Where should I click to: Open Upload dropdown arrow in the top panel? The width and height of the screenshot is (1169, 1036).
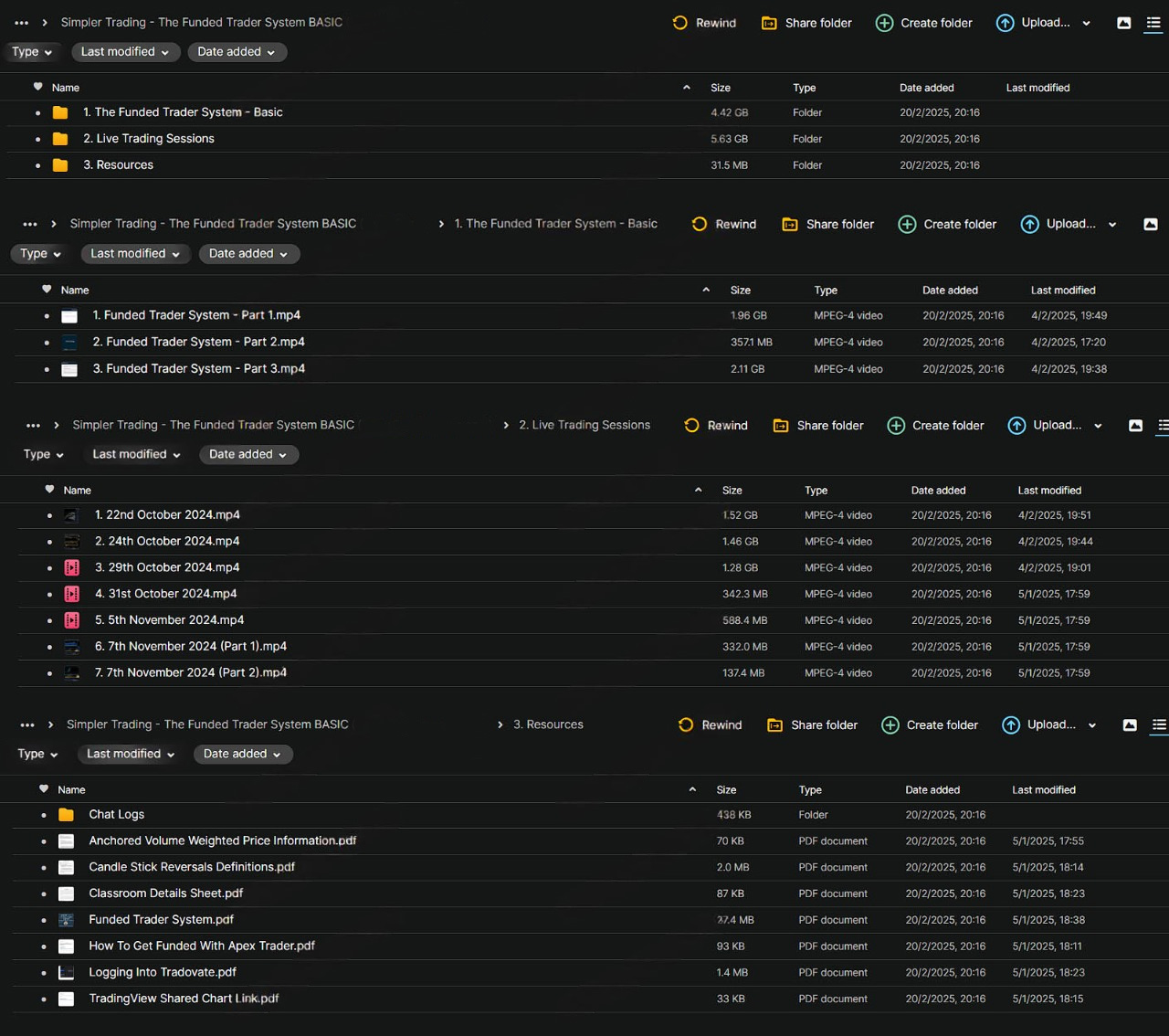(x=1087, y=24)
